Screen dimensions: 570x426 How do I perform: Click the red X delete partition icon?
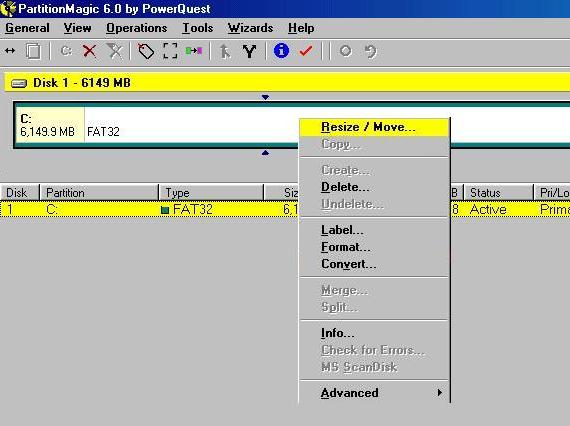pos(89,51)
